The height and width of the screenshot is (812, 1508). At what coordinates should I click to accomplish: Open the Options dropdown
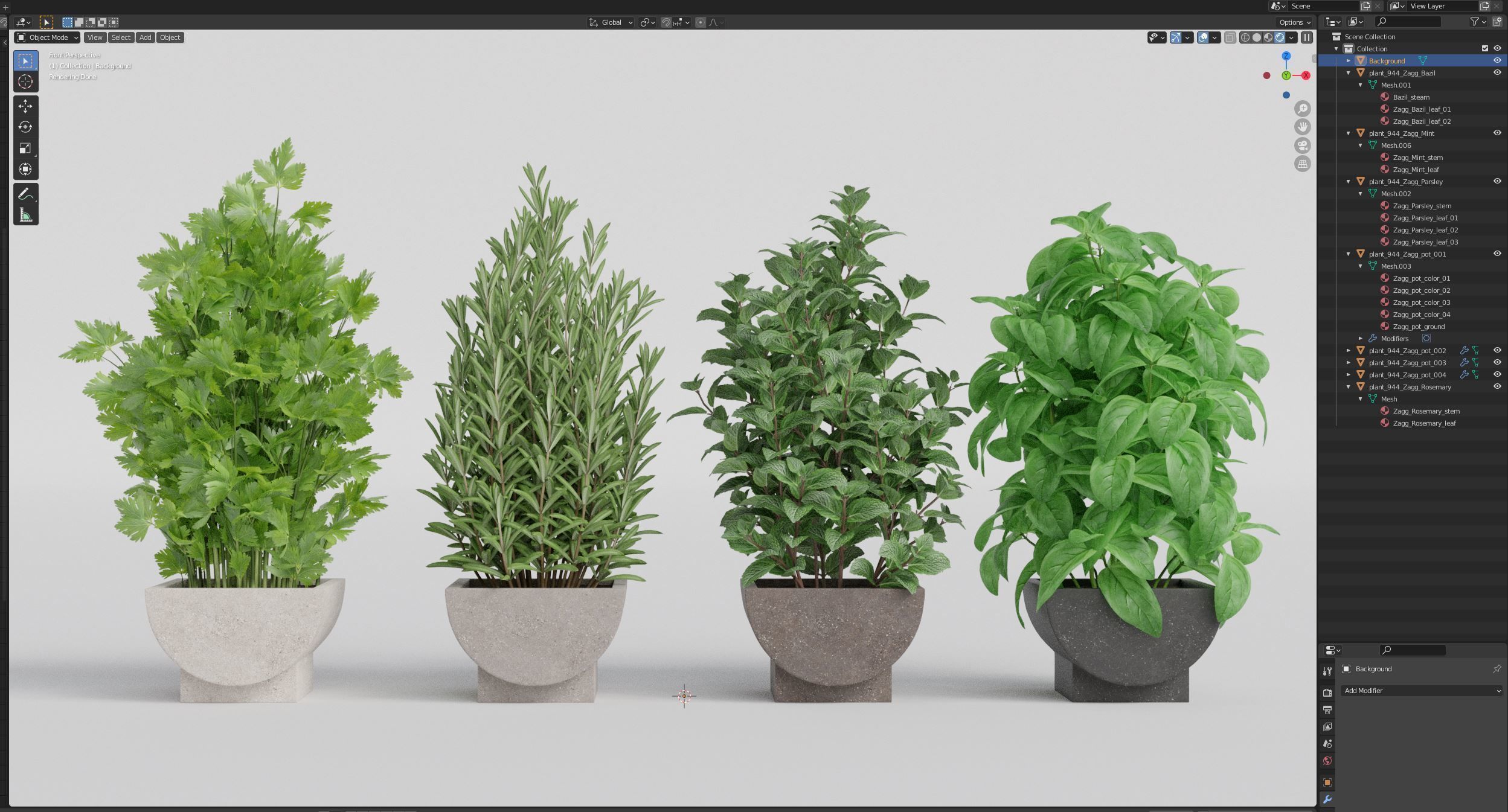[1295, 22]
